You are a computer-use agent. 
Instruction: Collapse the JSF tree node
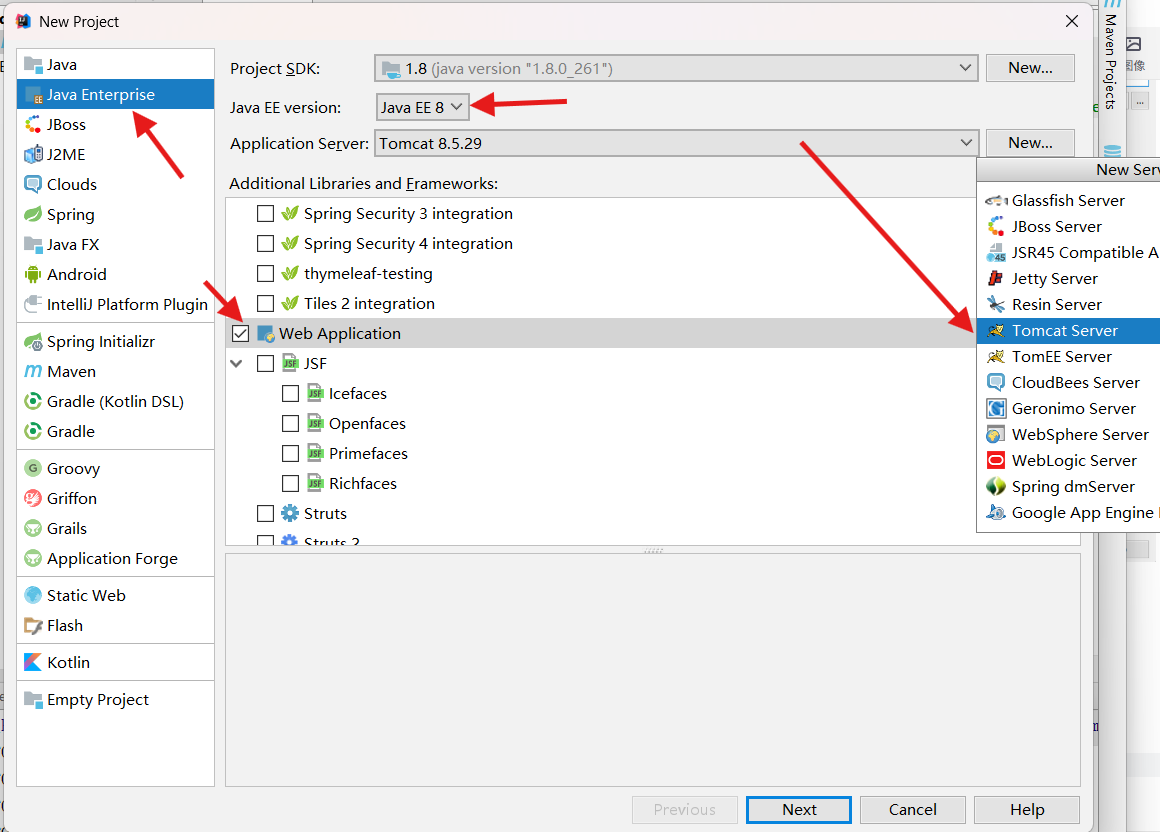236,363
